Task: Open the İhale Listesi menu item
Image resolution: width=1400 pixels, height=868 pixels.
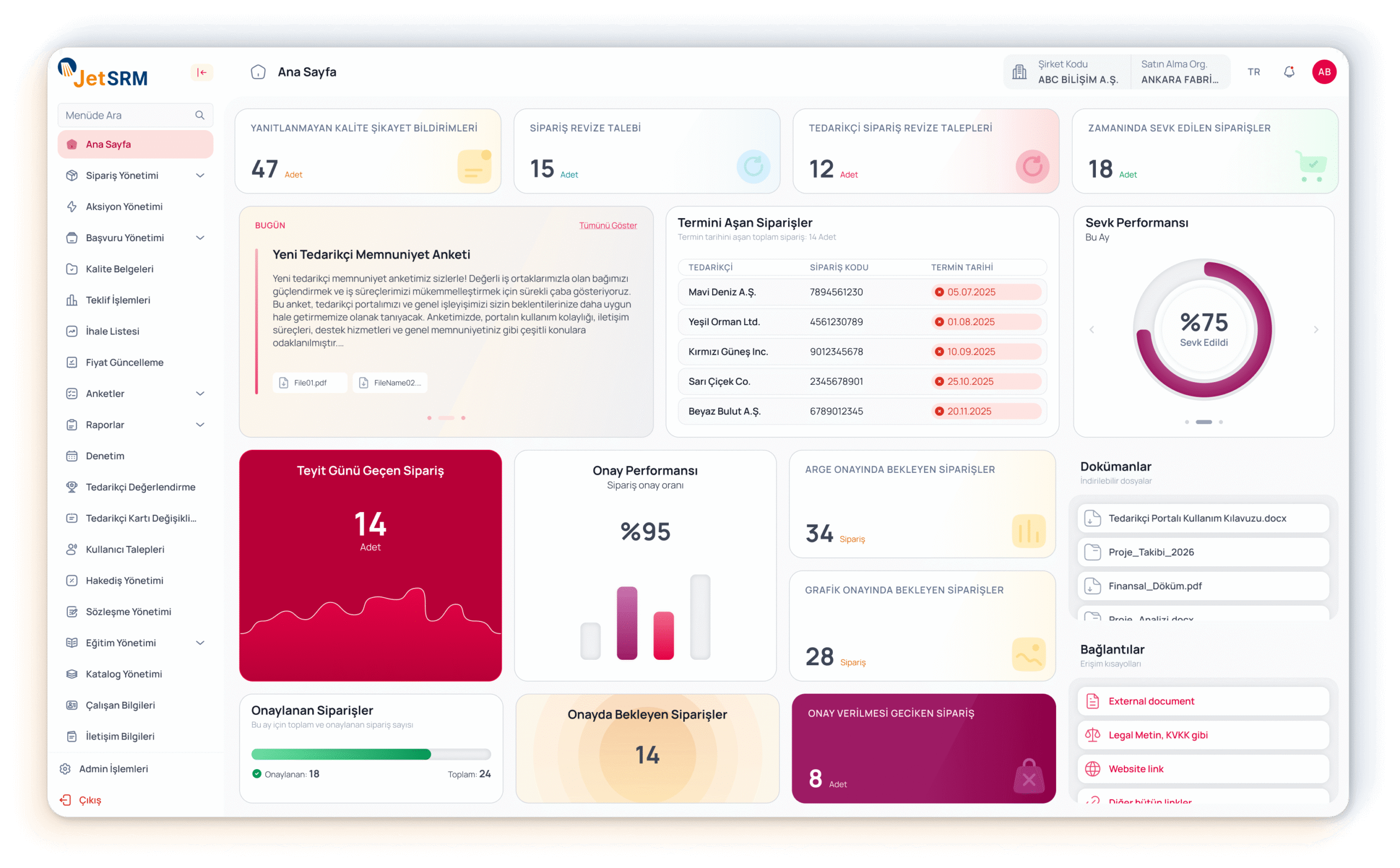Action: pyautogui.click(x=113, y=331)
